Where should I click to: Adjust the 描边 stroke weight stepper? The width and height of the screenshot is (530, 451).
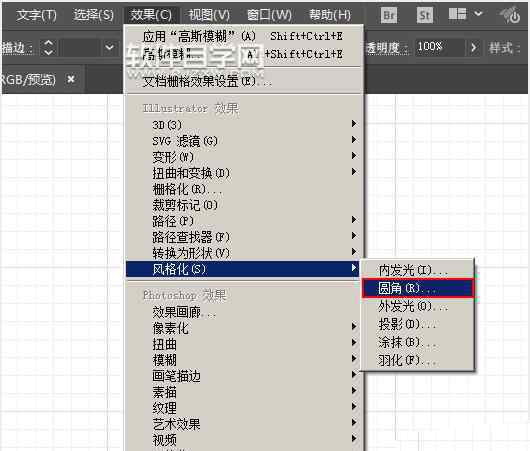pyautogui.click(x=49, y=48)
